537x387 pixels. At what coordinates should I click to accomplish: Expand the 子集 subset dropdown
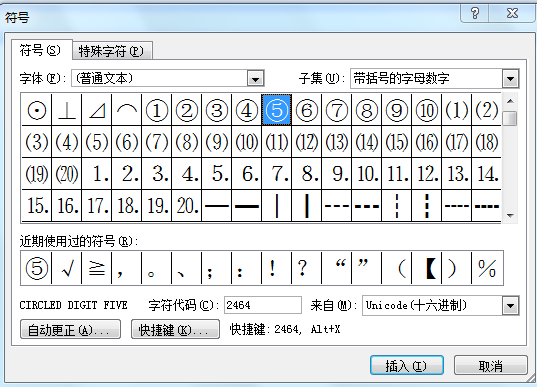coord(510,79)
